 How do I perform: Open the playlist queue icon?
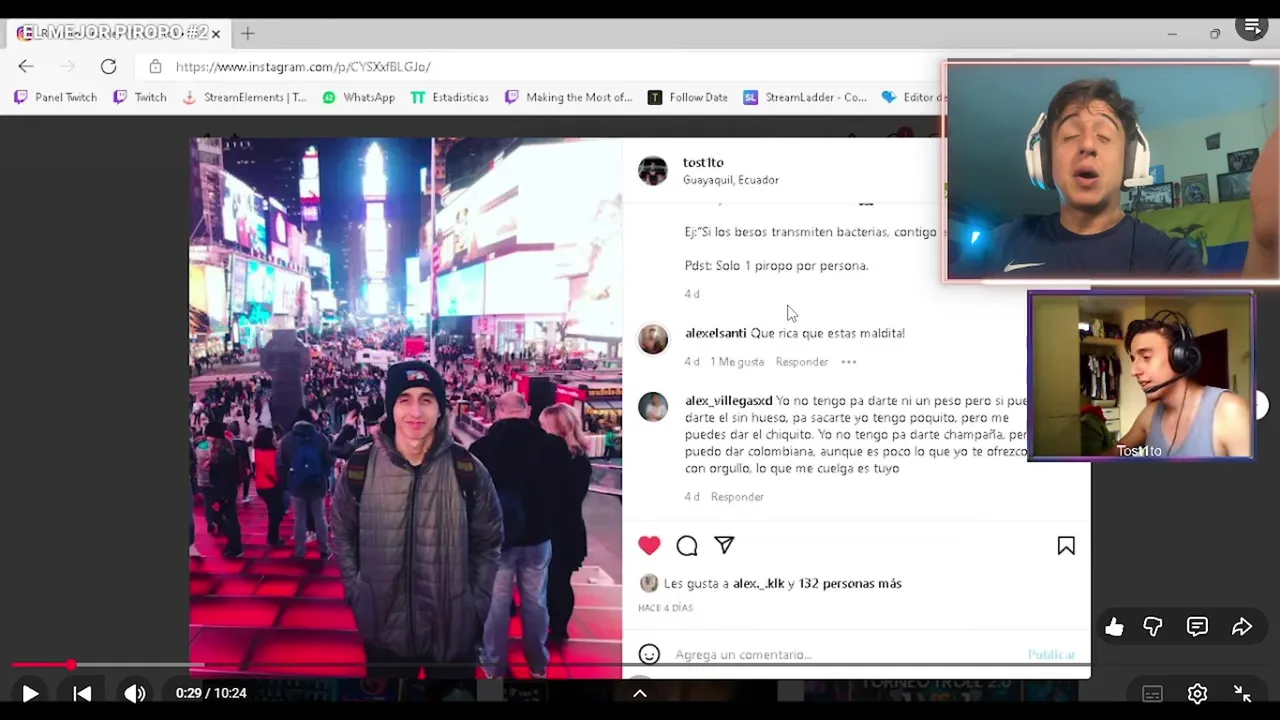[1252, 26]
